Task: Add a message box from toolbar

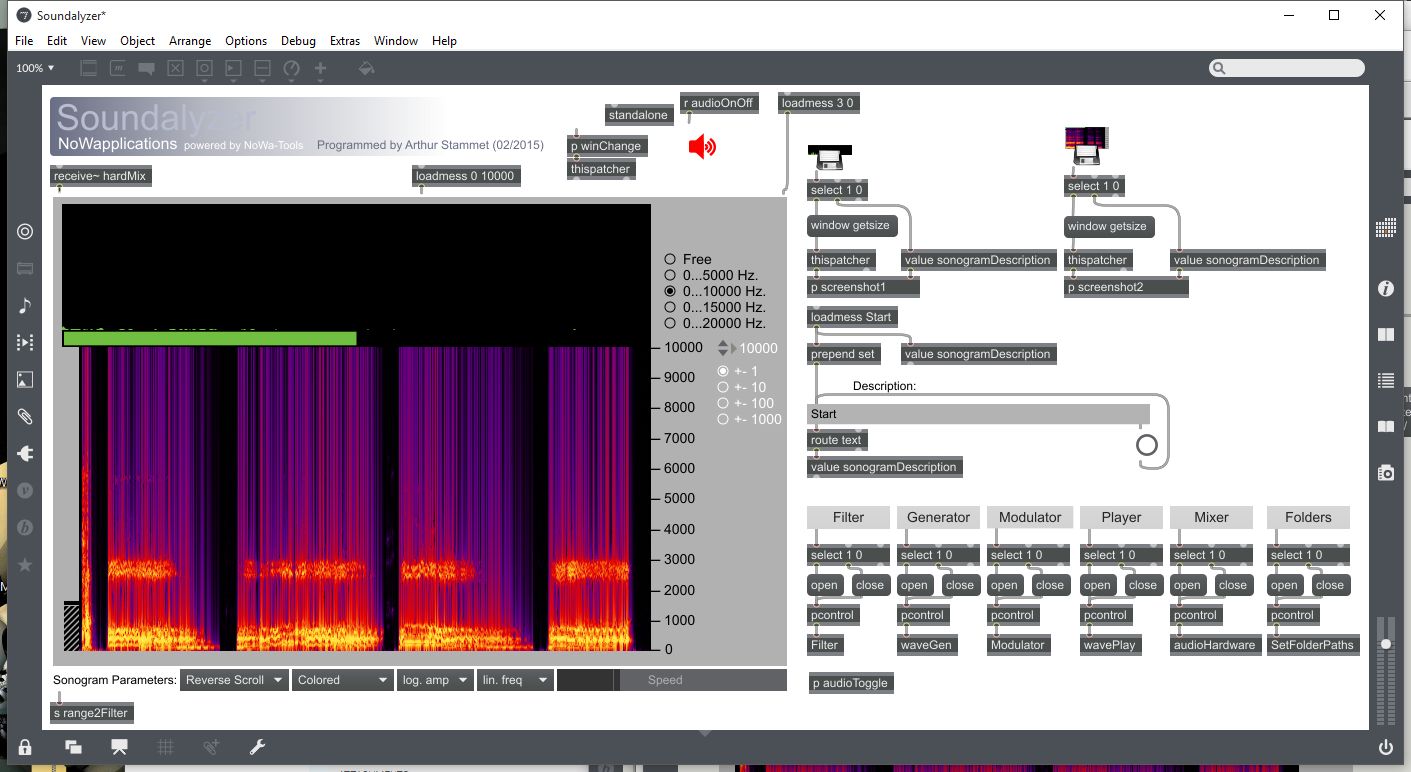Action: (x=117, y=68)
